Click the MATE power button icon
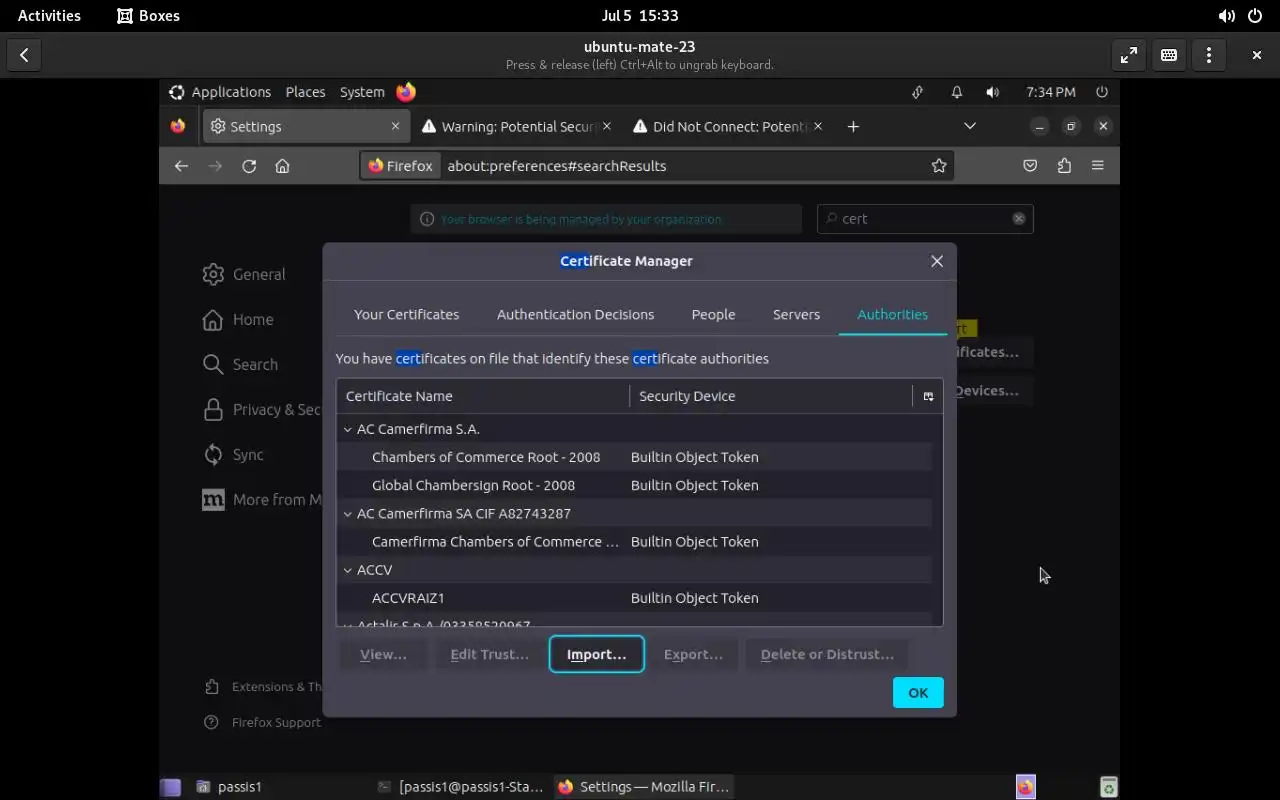The width and height of the screenshot is (1280, 800). pyautogui.click(x=1102, y=92)
